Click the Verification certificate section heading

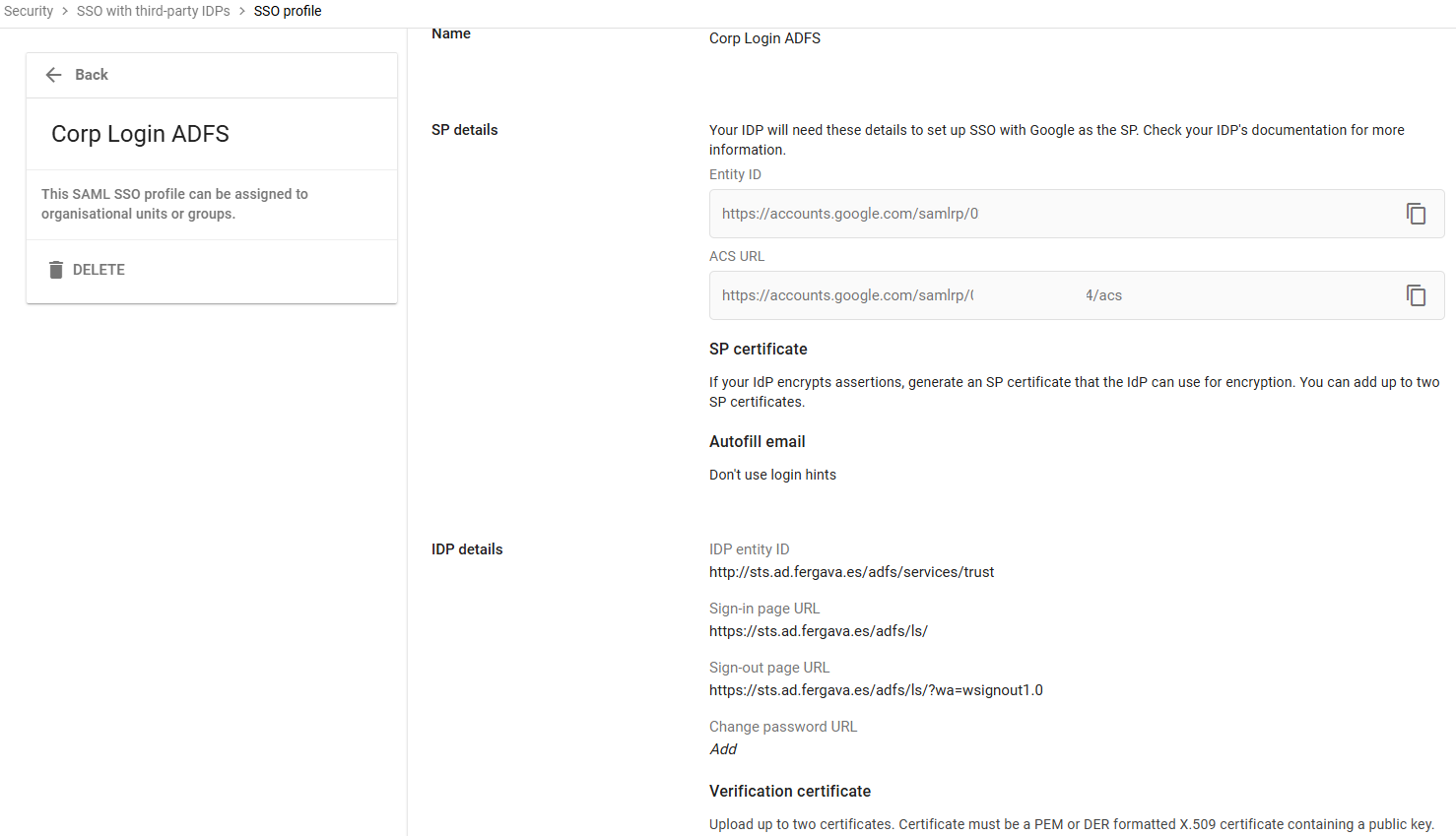click(789, 791)
